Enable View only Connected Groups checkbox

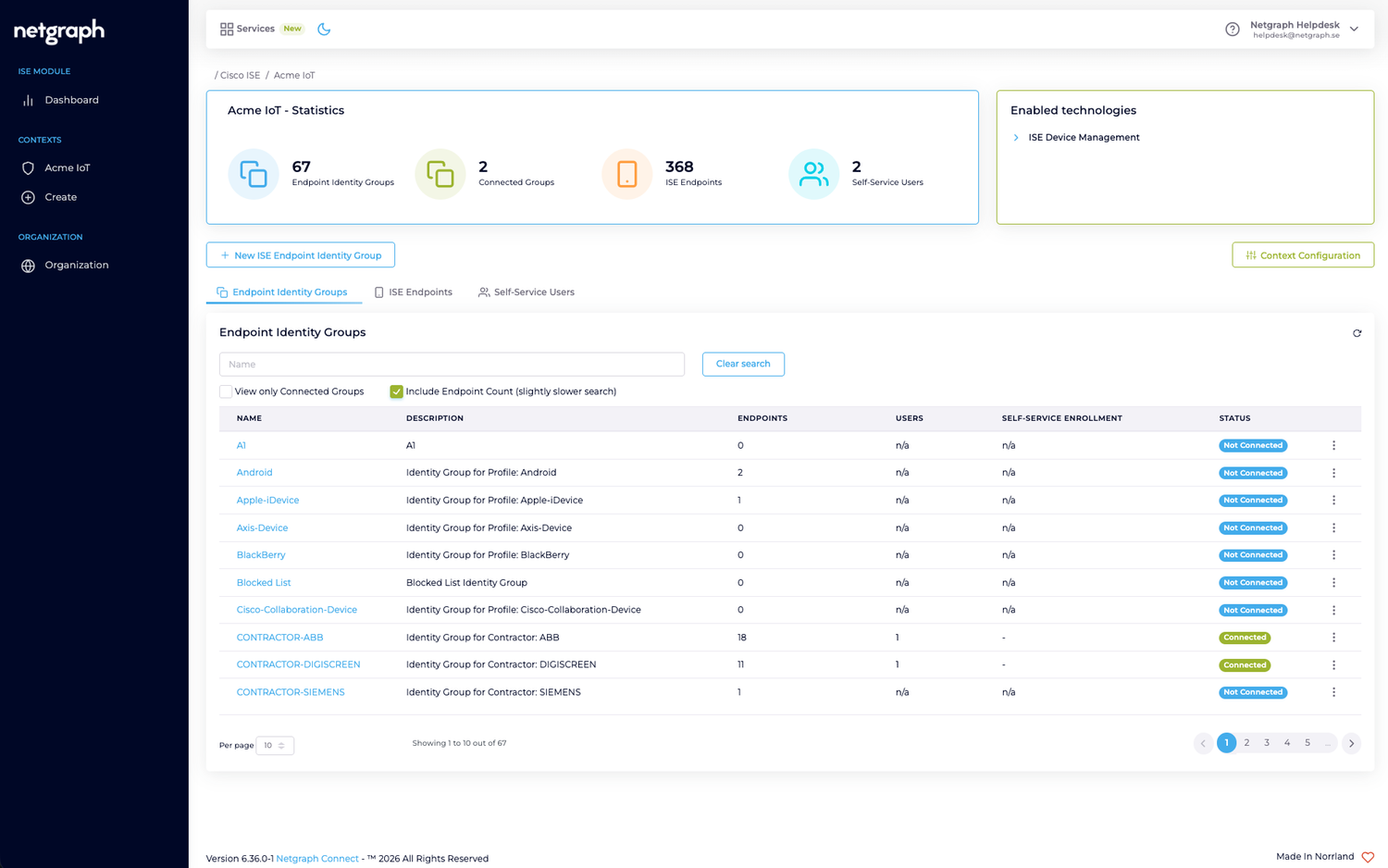pos(226,391)
